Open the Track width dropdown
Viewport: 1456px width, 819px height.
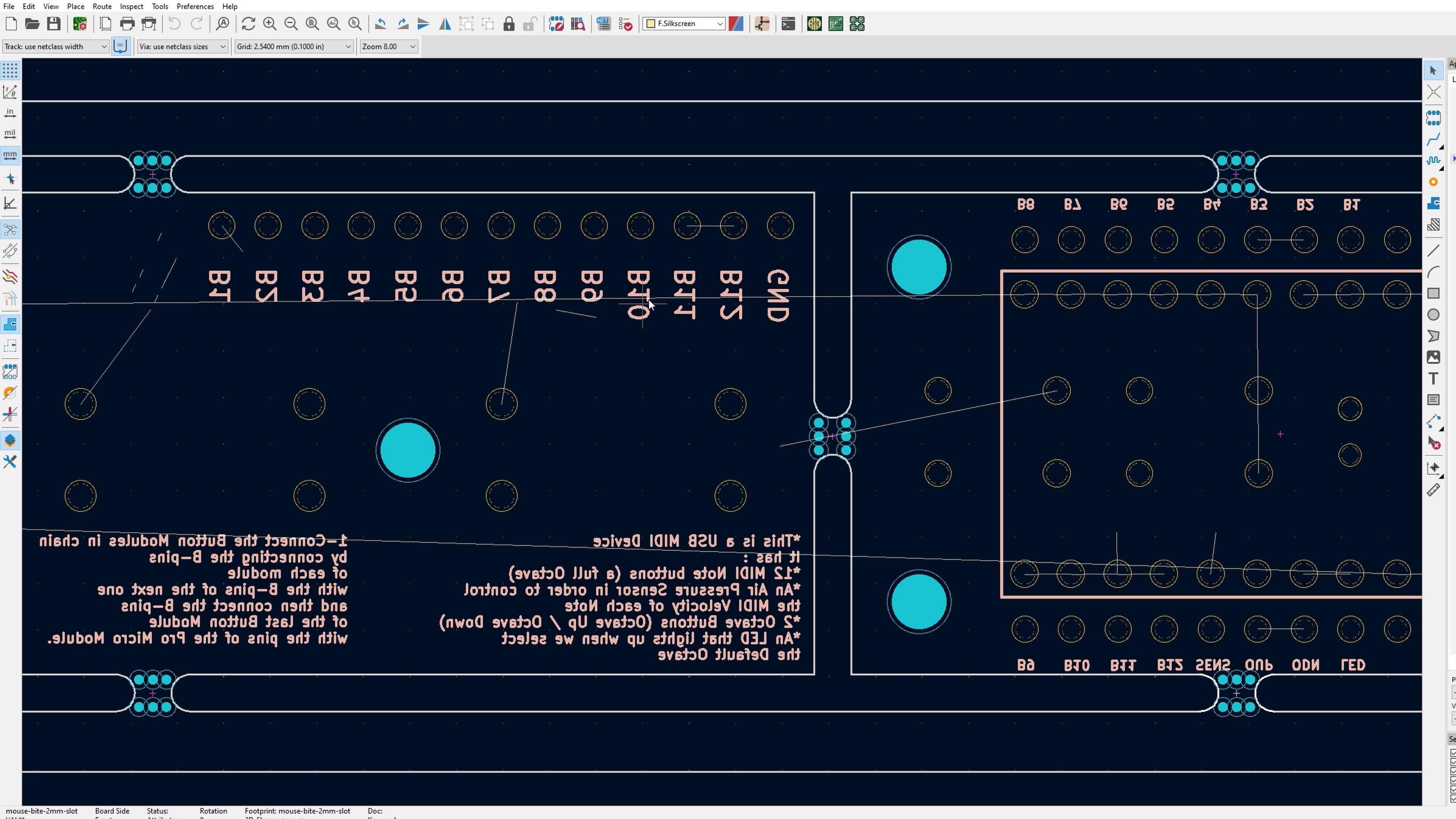click(55, 46)
